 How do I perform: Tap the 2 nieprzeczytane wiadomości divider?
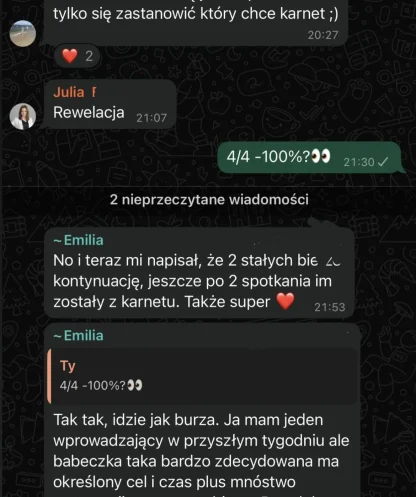pyautogui.click(x=209, y=199)
